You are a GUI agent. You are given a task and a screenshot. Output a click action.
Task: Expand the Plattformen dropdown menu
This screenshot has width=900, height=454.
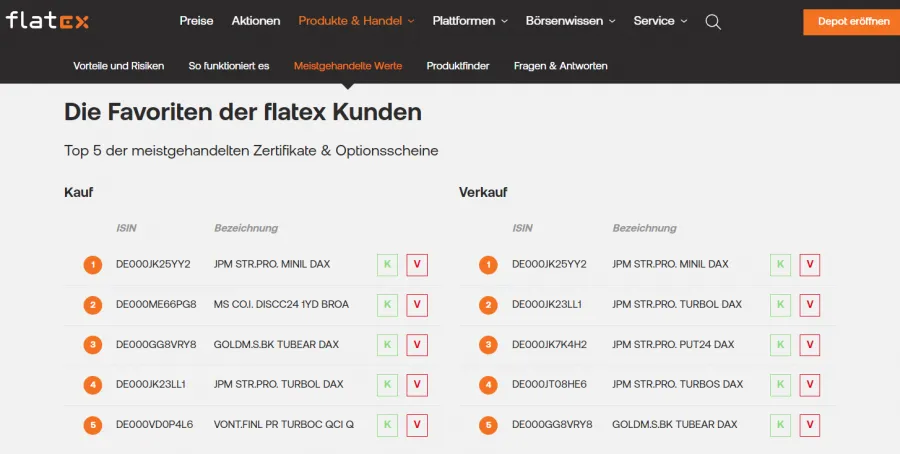[x=470, y=21]
